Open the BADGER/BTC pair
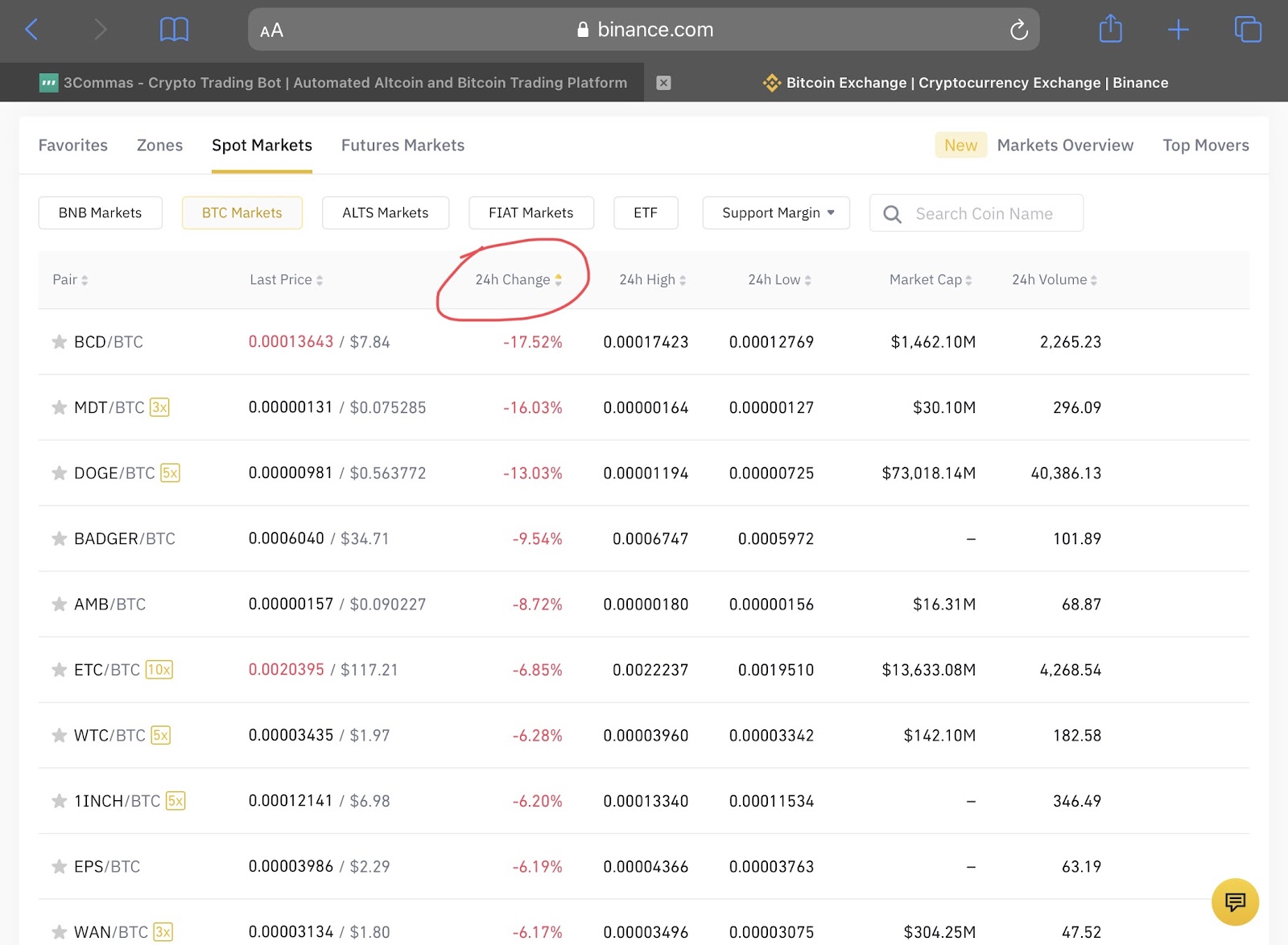 [x=125, y=539]
